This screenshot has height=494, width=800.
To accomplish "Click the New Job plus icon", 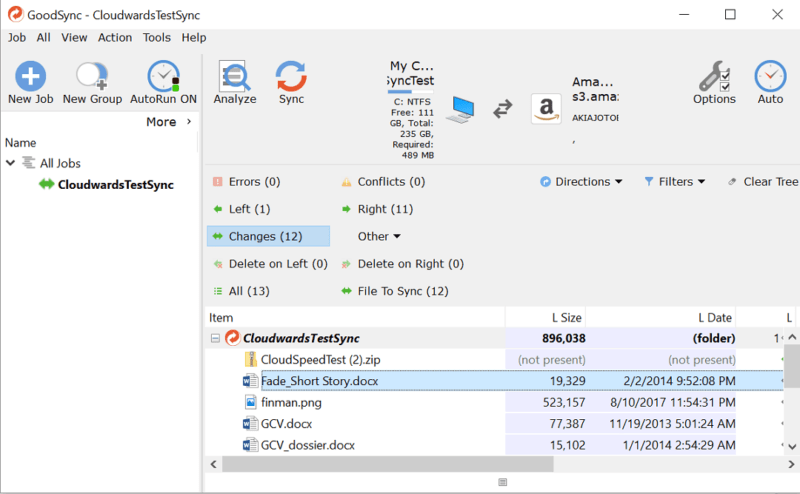I will pyautogui.click(x=31, y=76).
